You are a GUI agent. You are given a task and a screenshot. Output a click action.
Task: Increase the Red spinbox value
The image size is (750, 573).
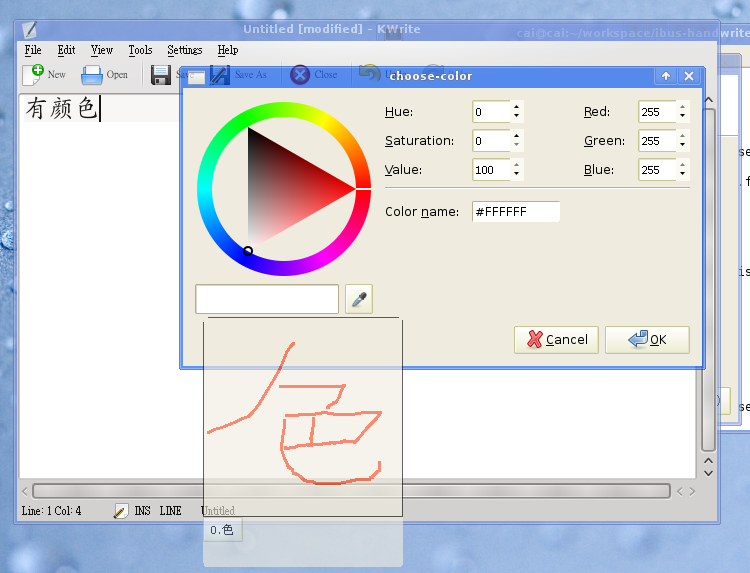coord(682,107)
